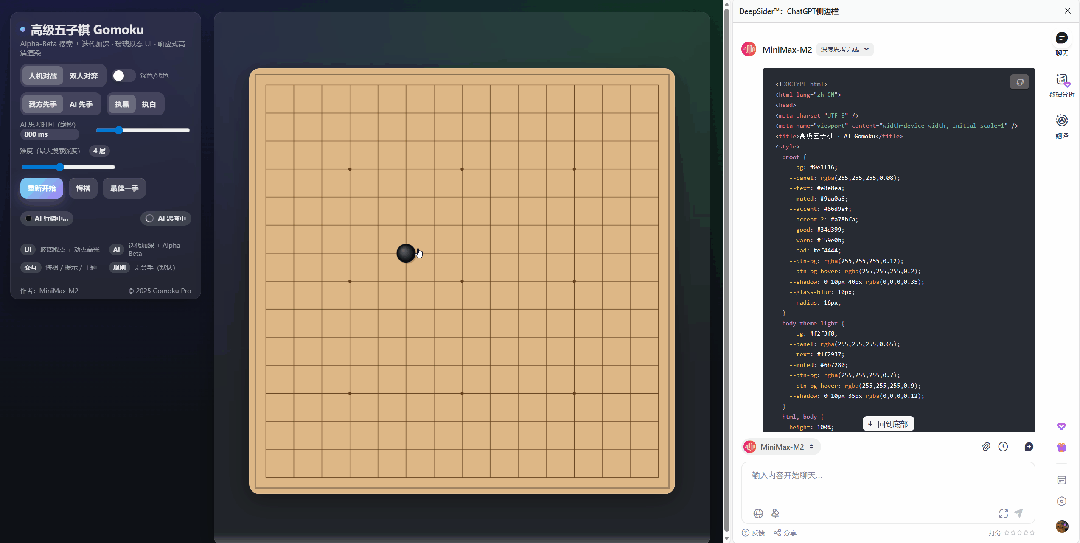Click the MiniMax-M2 avatar in chat header
The width and height of the screenshot is (1080, 543).
748,50
